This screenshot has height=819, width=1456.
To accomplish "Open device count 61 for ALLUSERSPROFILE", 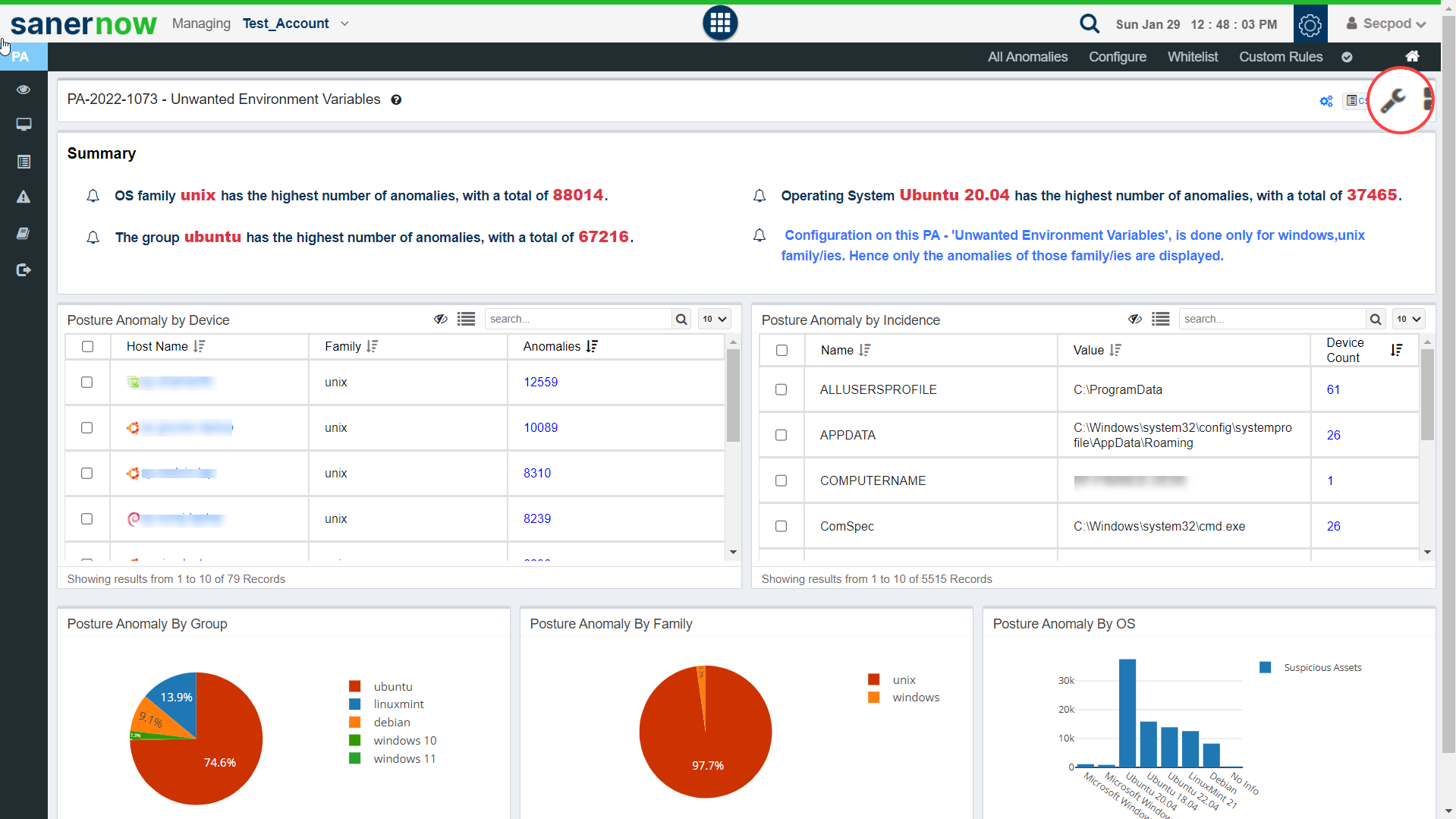I will point(1333,389).
